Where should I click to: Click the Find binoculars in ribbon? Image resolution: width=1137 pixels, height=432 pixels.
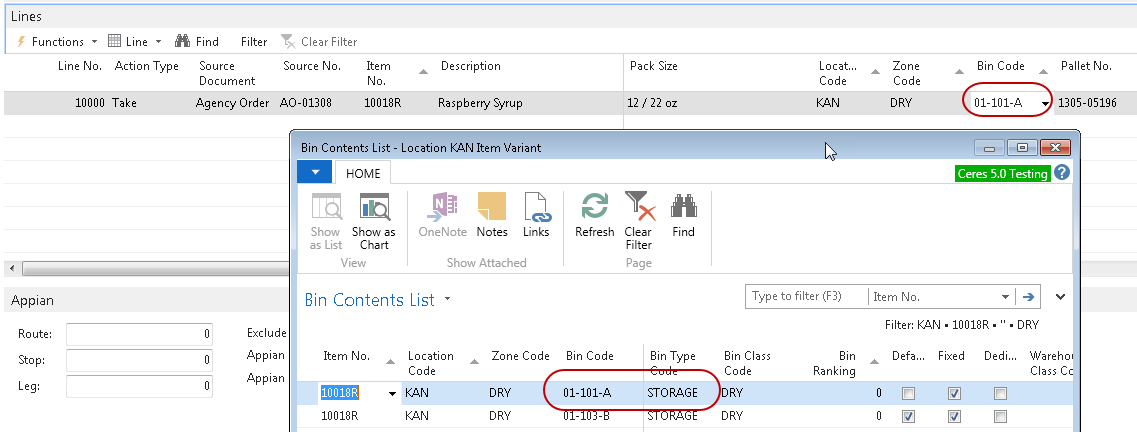[683, 215]
